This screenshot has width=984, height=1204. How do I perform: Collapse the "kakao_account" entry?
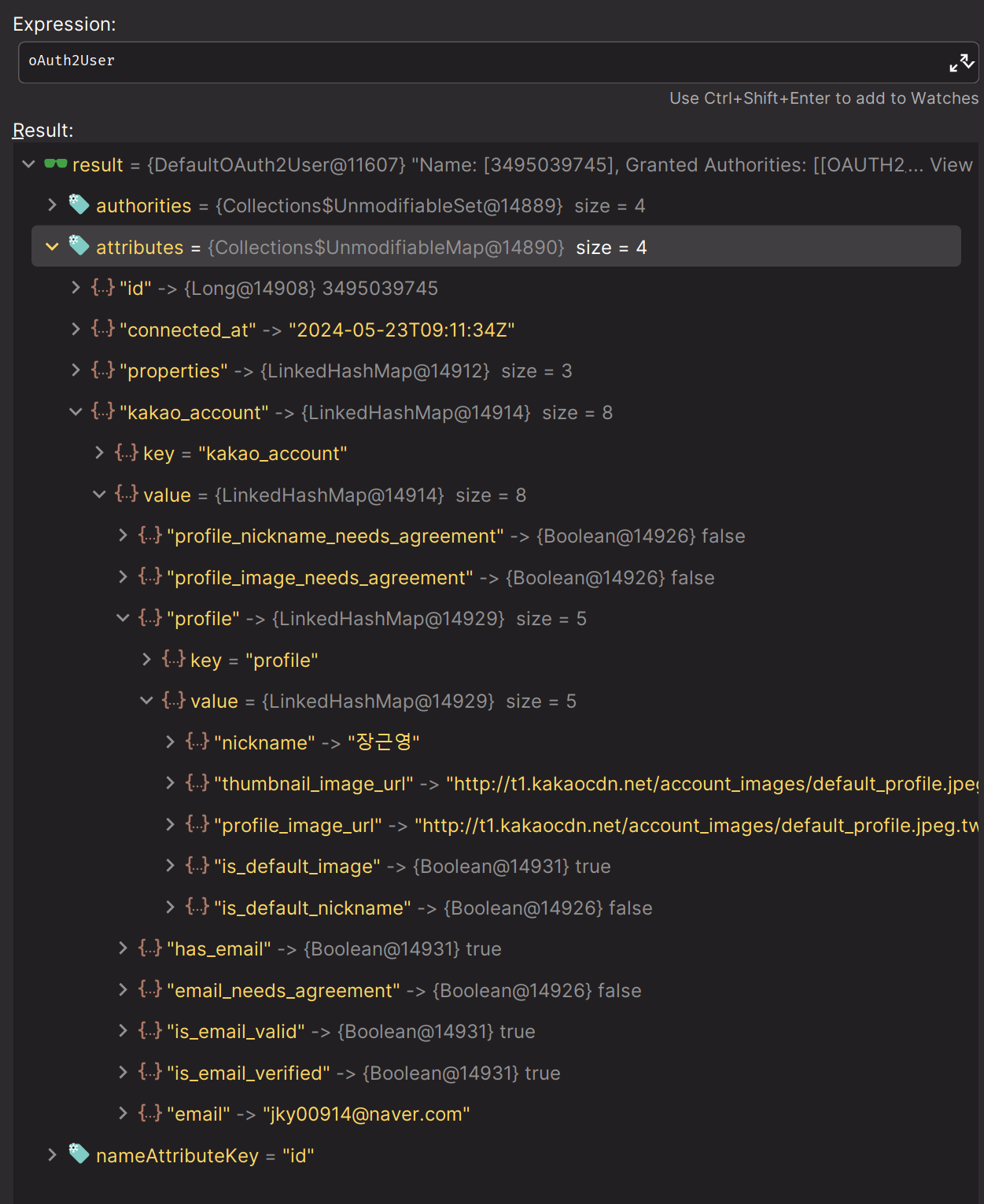point(76,412)
